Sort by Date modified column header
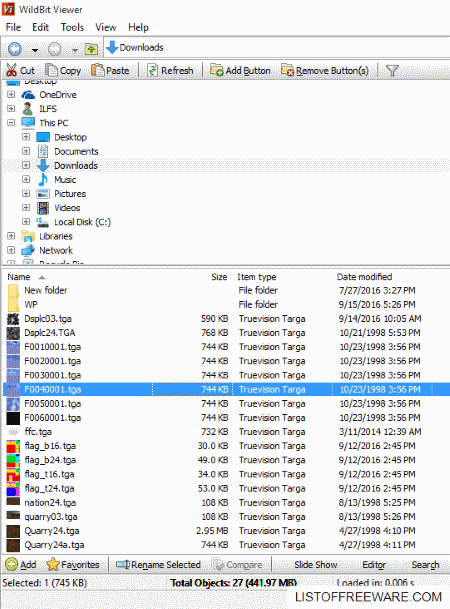This screenshot has width=450, height=609. click(x=364, y=277)
